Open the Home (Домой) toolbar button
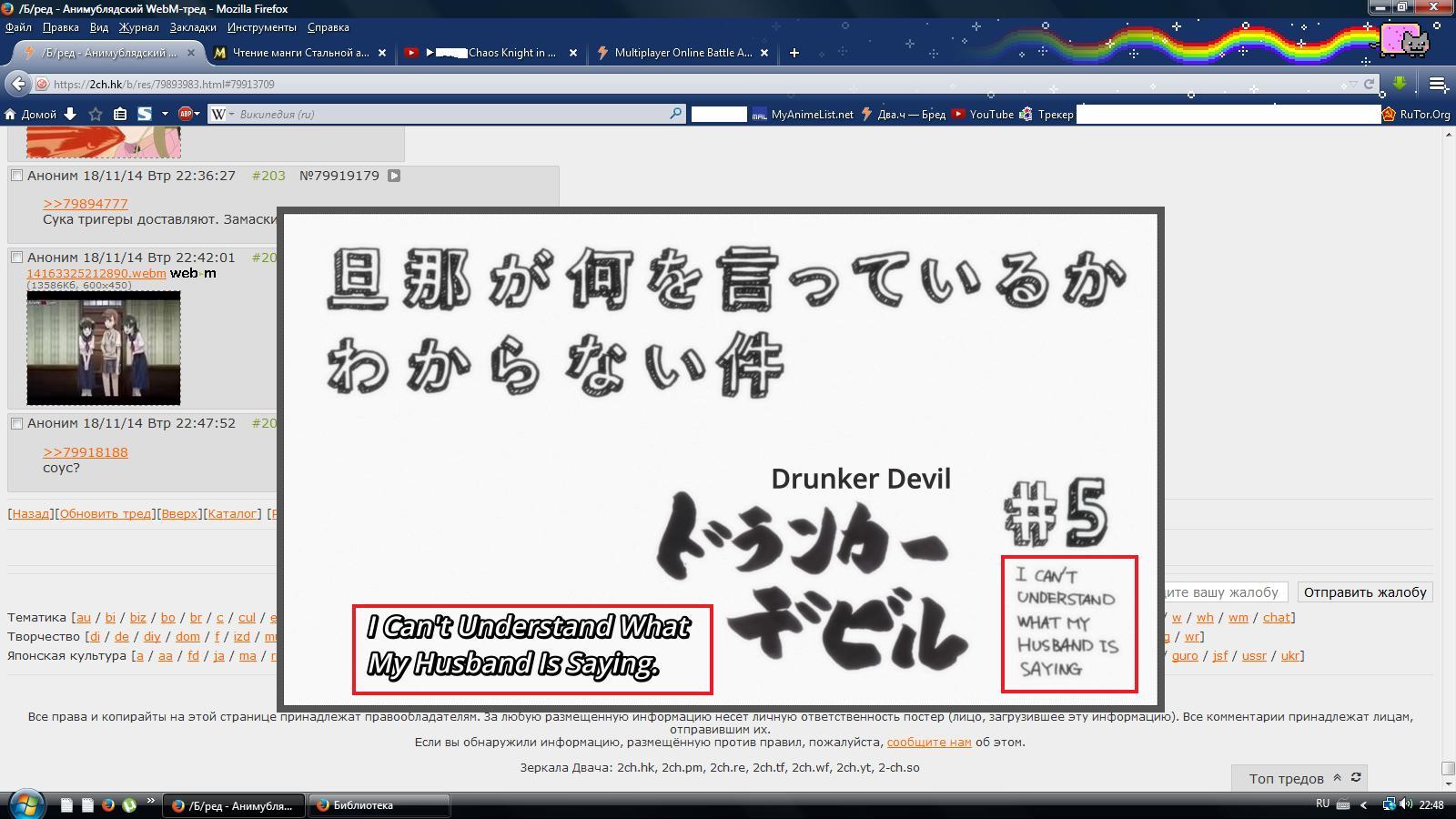Image resolution: width=1456 pixels, height=819 pixels. pyautogui.click(x=31, y=114)
